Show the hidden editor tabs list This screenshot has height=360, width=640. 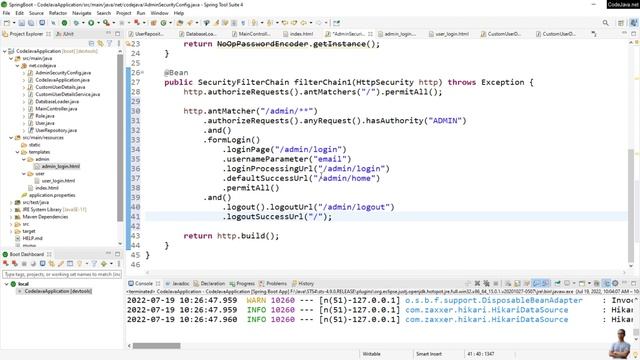tap(594, 34)
